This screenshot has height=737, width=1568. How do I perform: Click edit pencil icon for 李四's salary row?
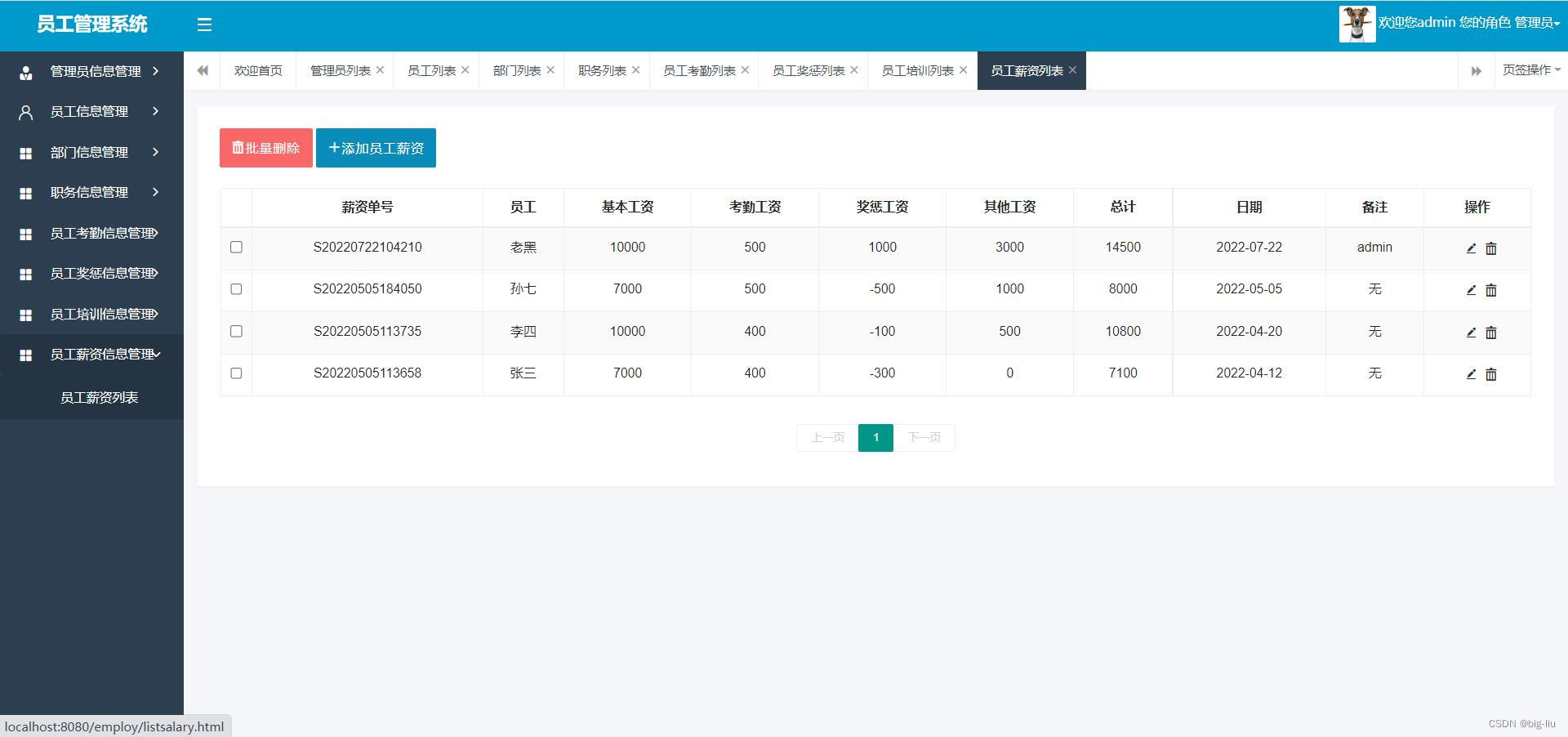[x=1471, y=333]
